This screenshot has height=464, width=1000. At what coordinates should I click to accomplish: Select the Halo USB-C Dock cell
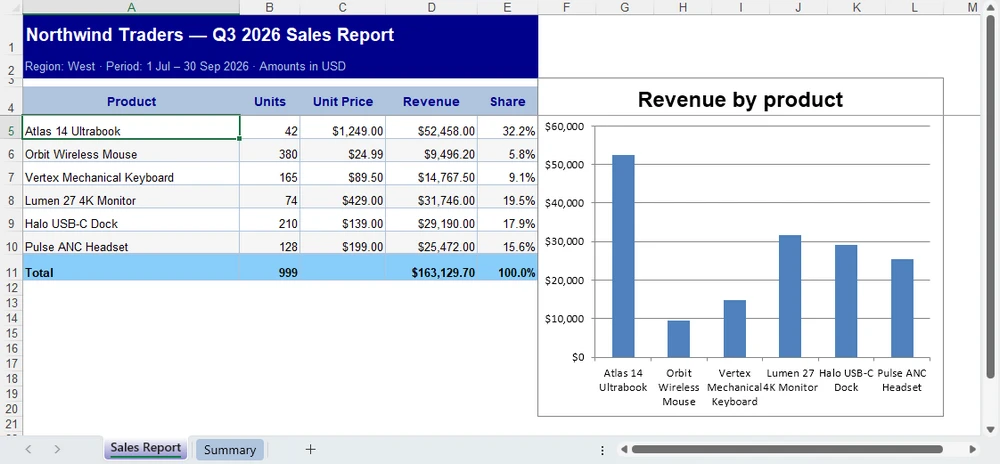pos(131,221)
